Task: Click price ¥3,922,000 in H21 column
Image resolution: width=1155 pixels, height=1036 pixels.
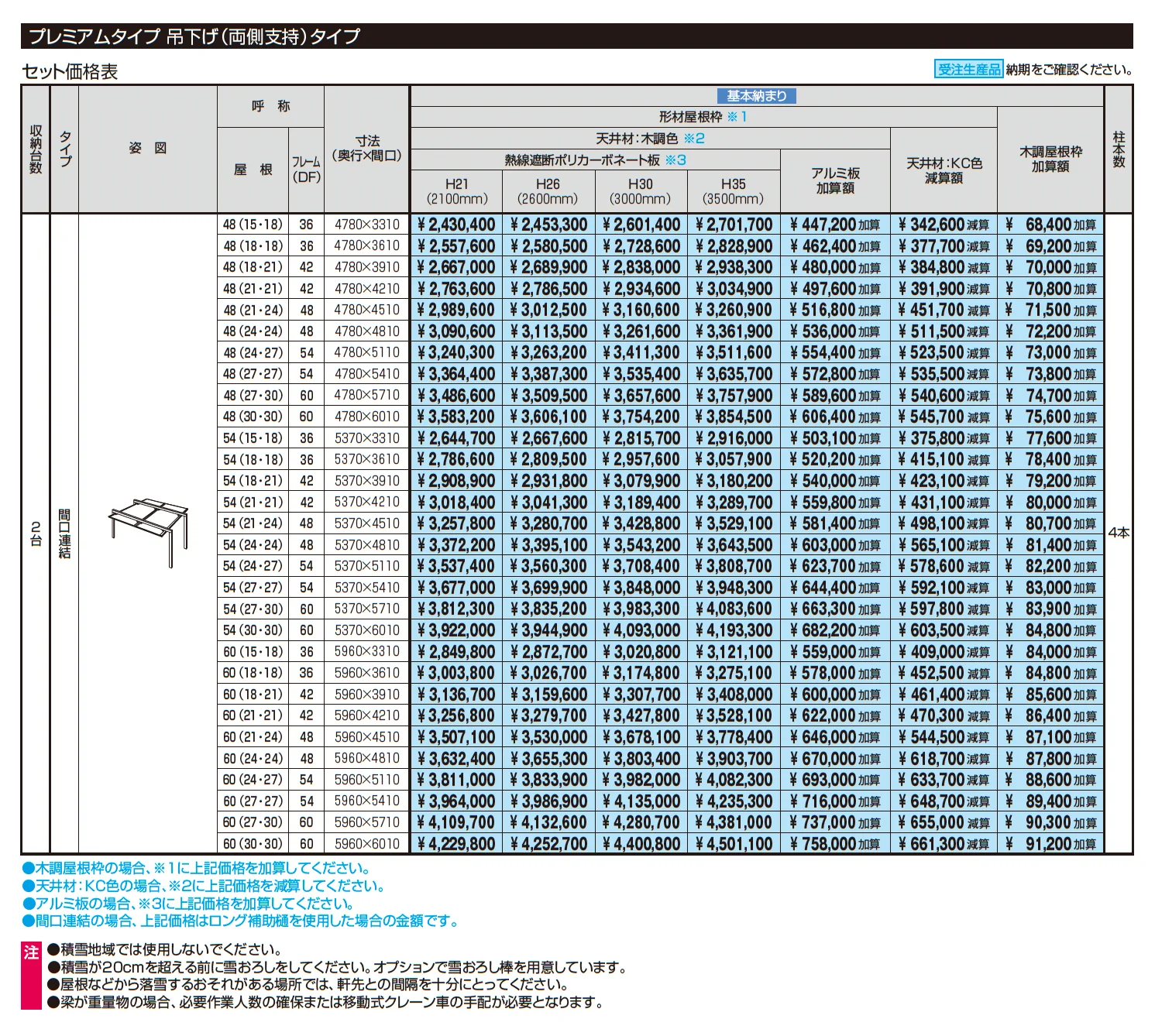Action: tap(455, 630)
